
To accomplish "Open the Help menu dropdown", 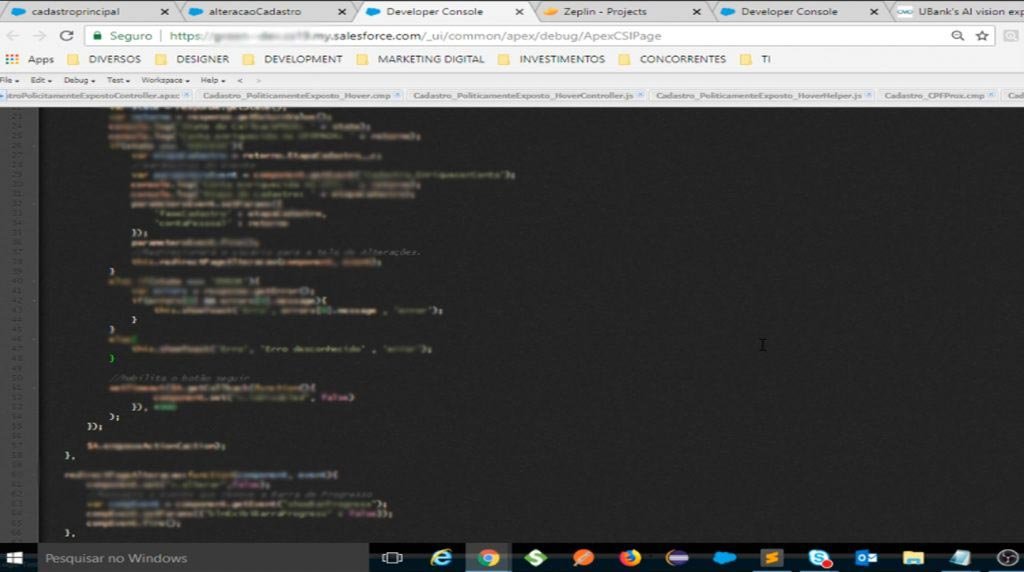I will coord(212,80).
